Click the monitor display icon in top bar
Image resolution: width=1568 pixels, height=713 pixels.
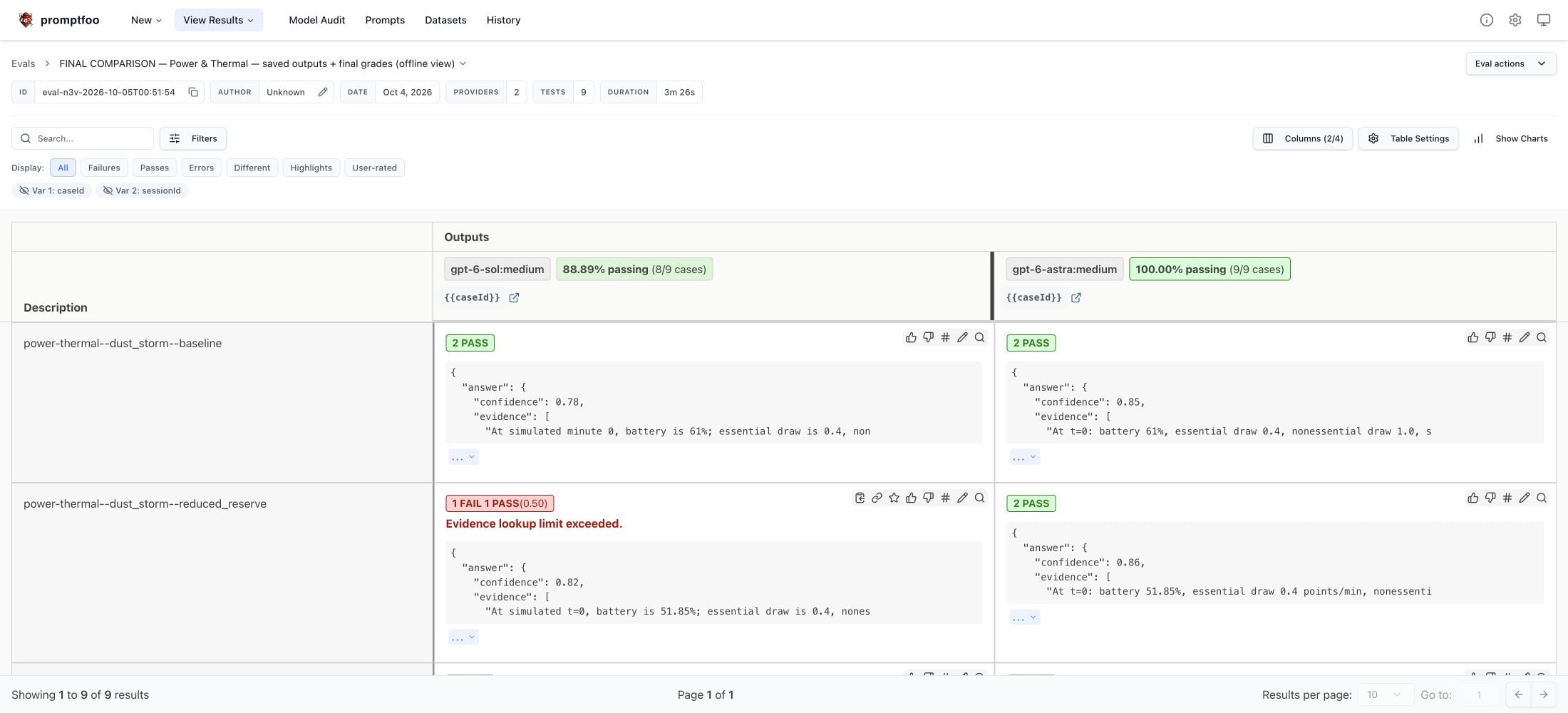tap(1543, 20)
